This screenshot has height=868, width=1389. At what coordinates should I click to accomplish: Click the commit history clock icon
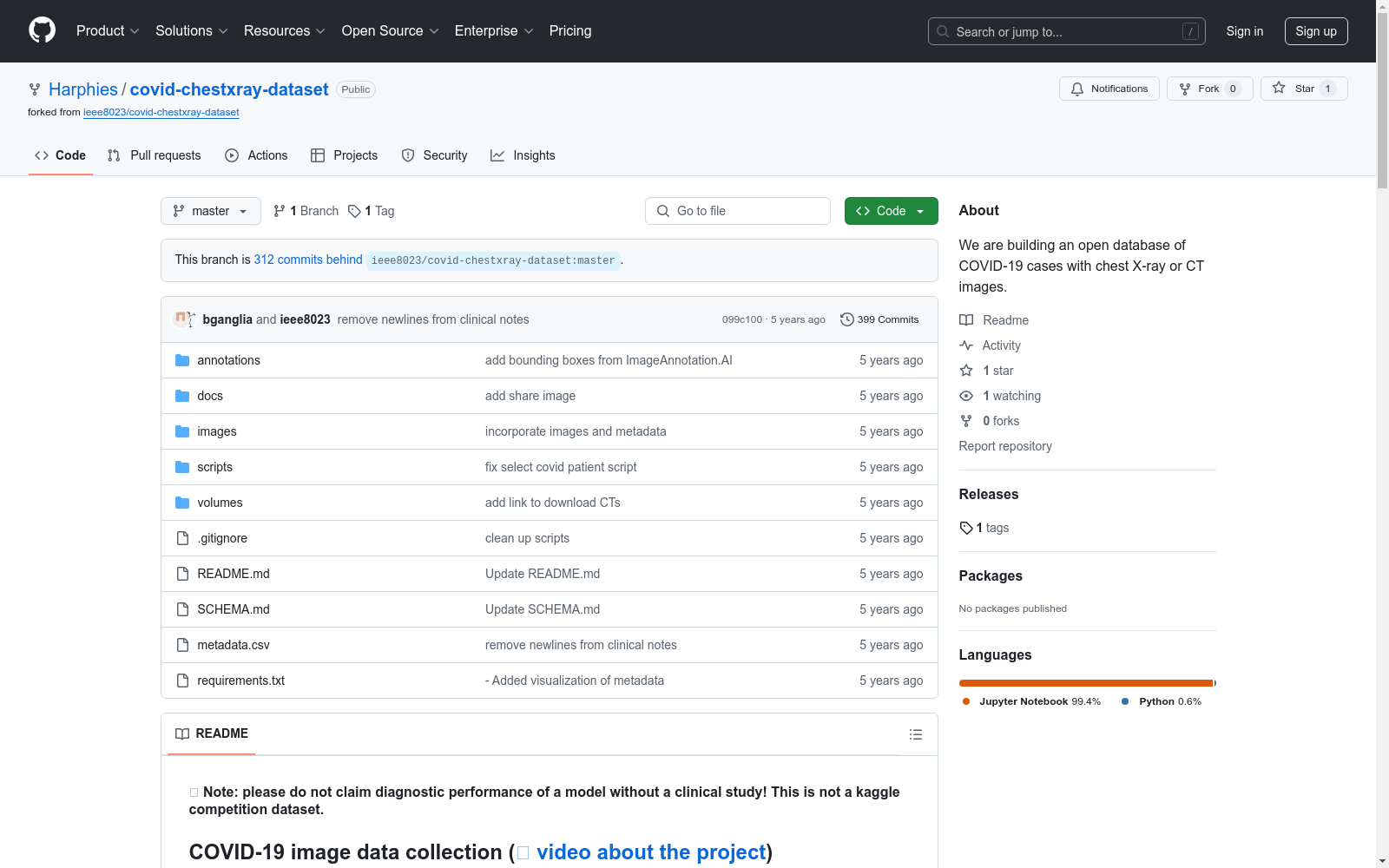[846, 319]
